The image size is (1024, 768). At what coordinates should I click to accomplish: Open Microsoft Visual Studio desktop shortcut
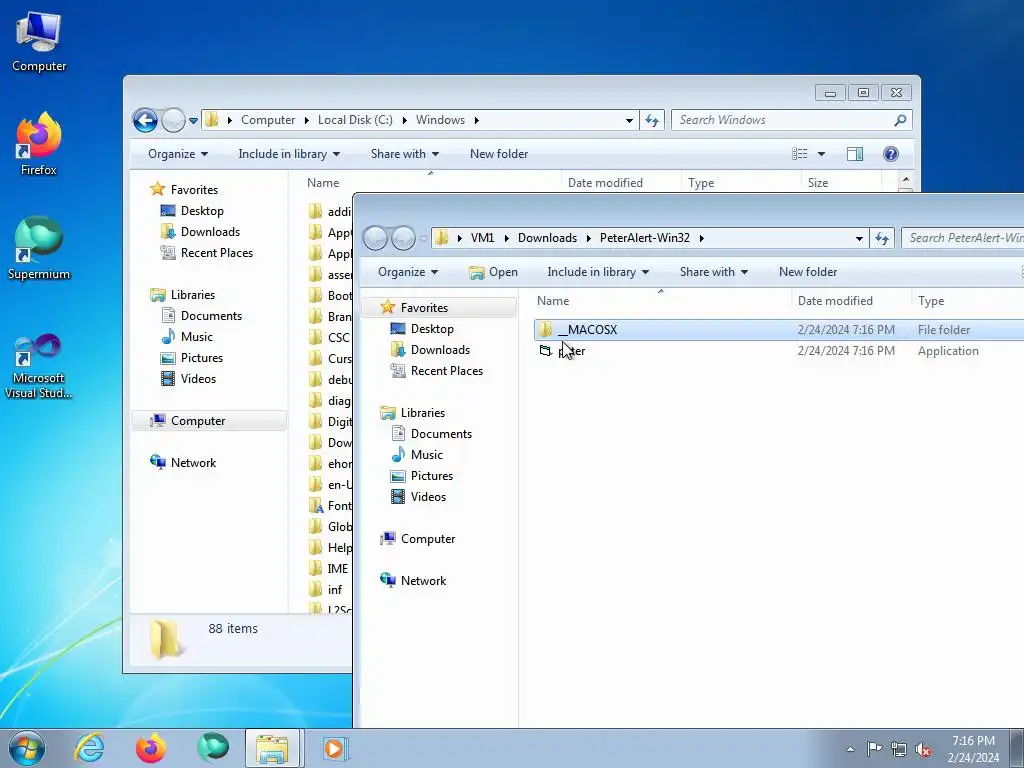39,366
